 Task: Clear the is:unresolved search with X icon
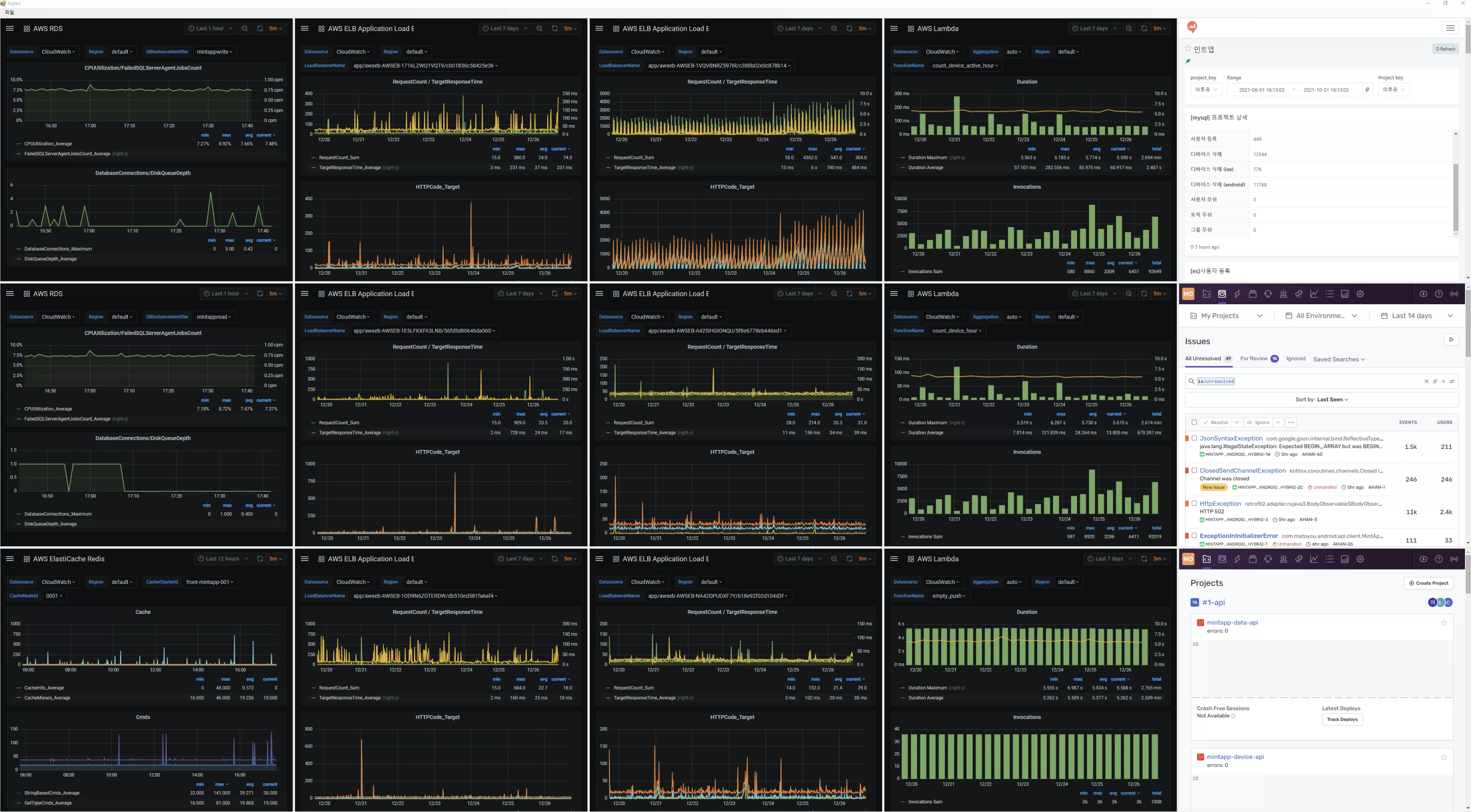click(x=1426, y=382)
